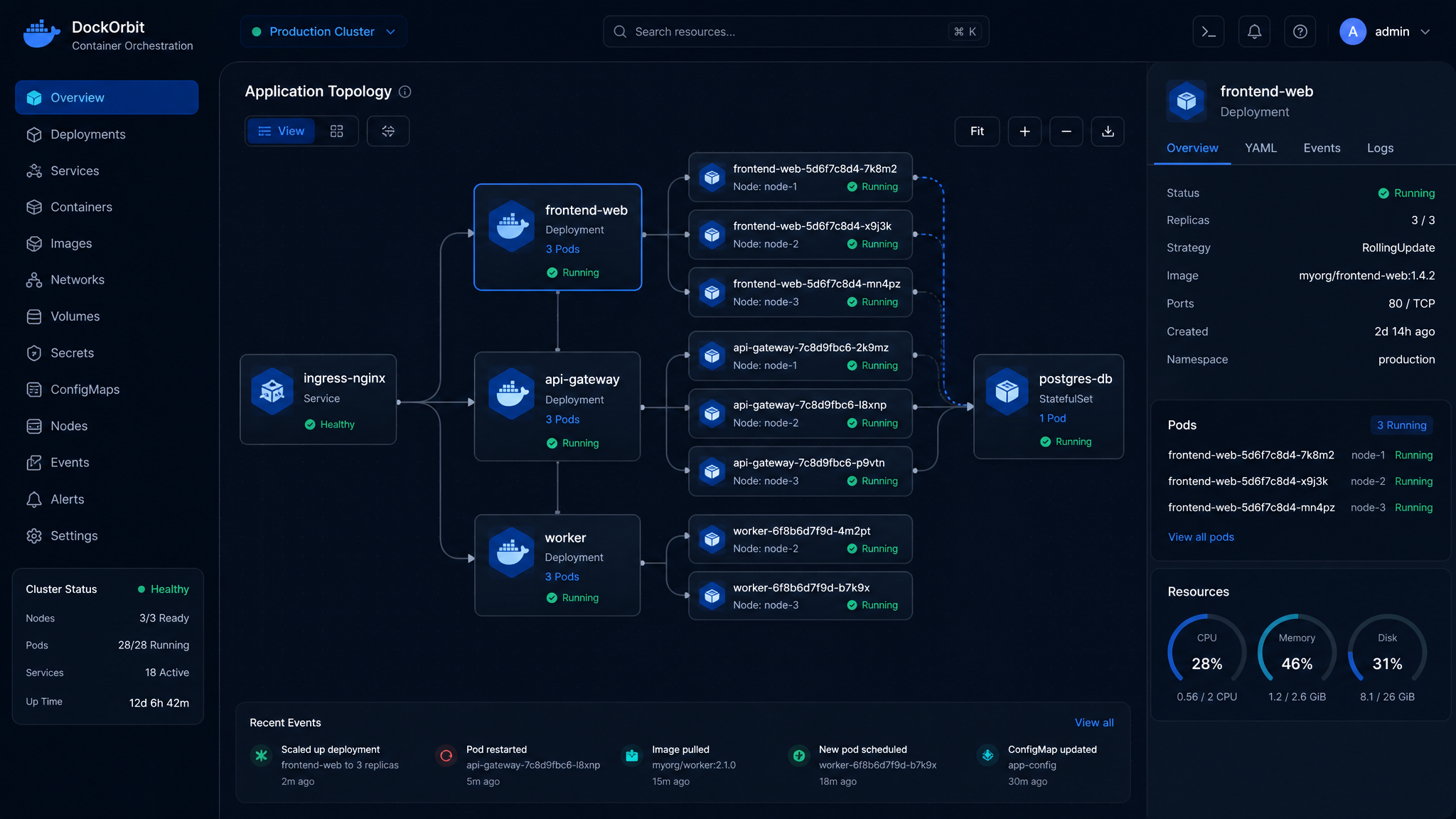
Task: Select the worker-6f8b6d7f9d-b7k9x pod node
Action: pyautogui.click(x=800, y=596)
